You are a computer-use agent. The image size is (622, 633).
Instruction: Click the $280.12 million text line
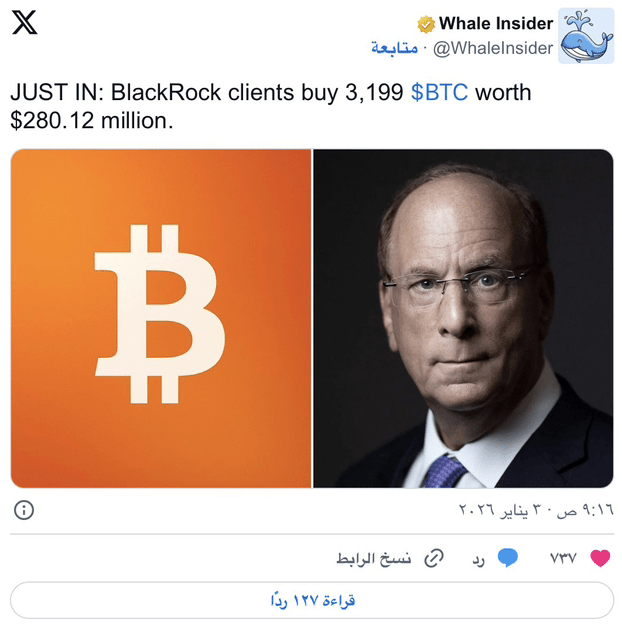pyautogui.click(x=92, y=121)
